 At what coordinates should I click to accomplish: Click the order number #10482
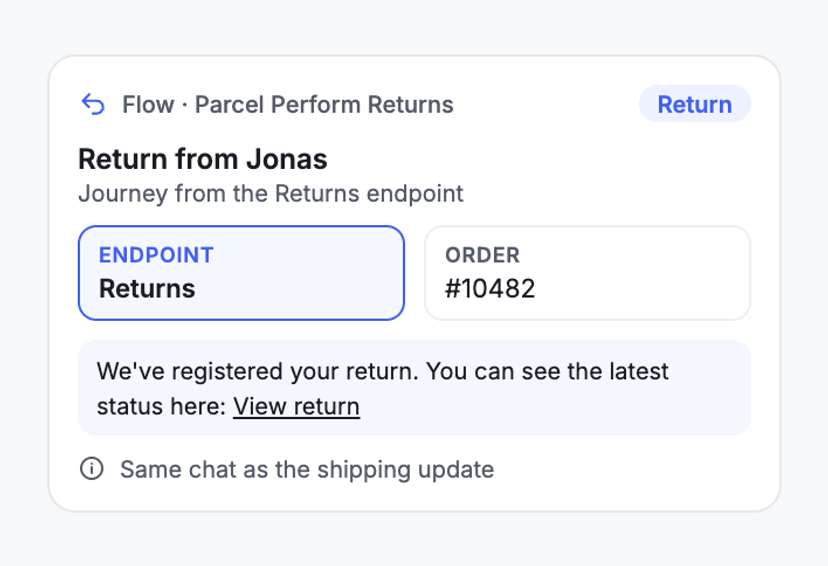click(x=490, y=289)
